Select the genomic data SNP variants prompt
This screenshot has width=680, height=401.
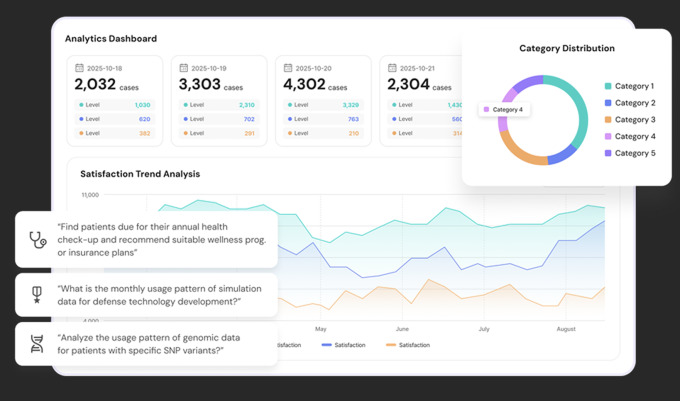pyautogui.click(x=147, y=344)
